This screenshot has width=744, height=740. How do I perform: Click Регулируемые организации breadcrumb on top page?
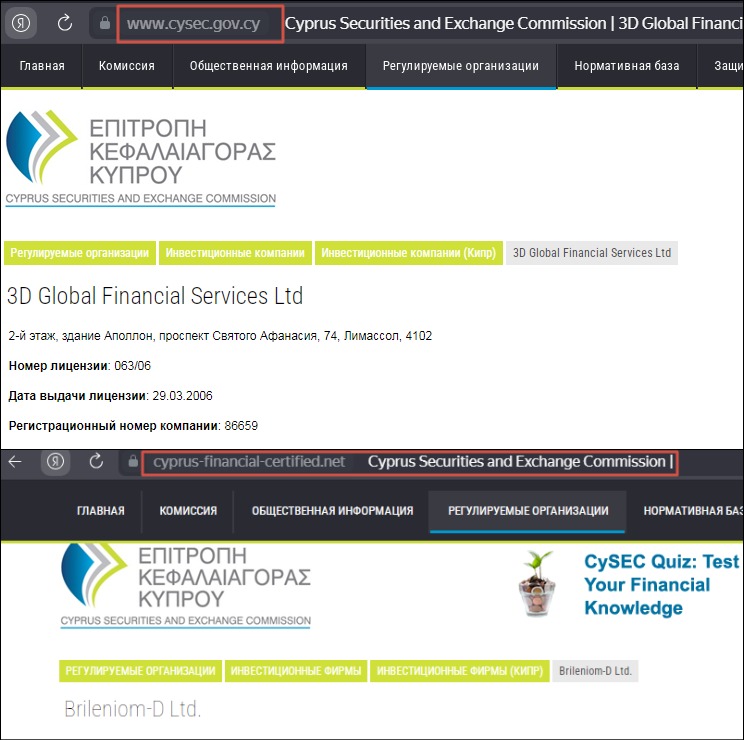pos(80,253)
